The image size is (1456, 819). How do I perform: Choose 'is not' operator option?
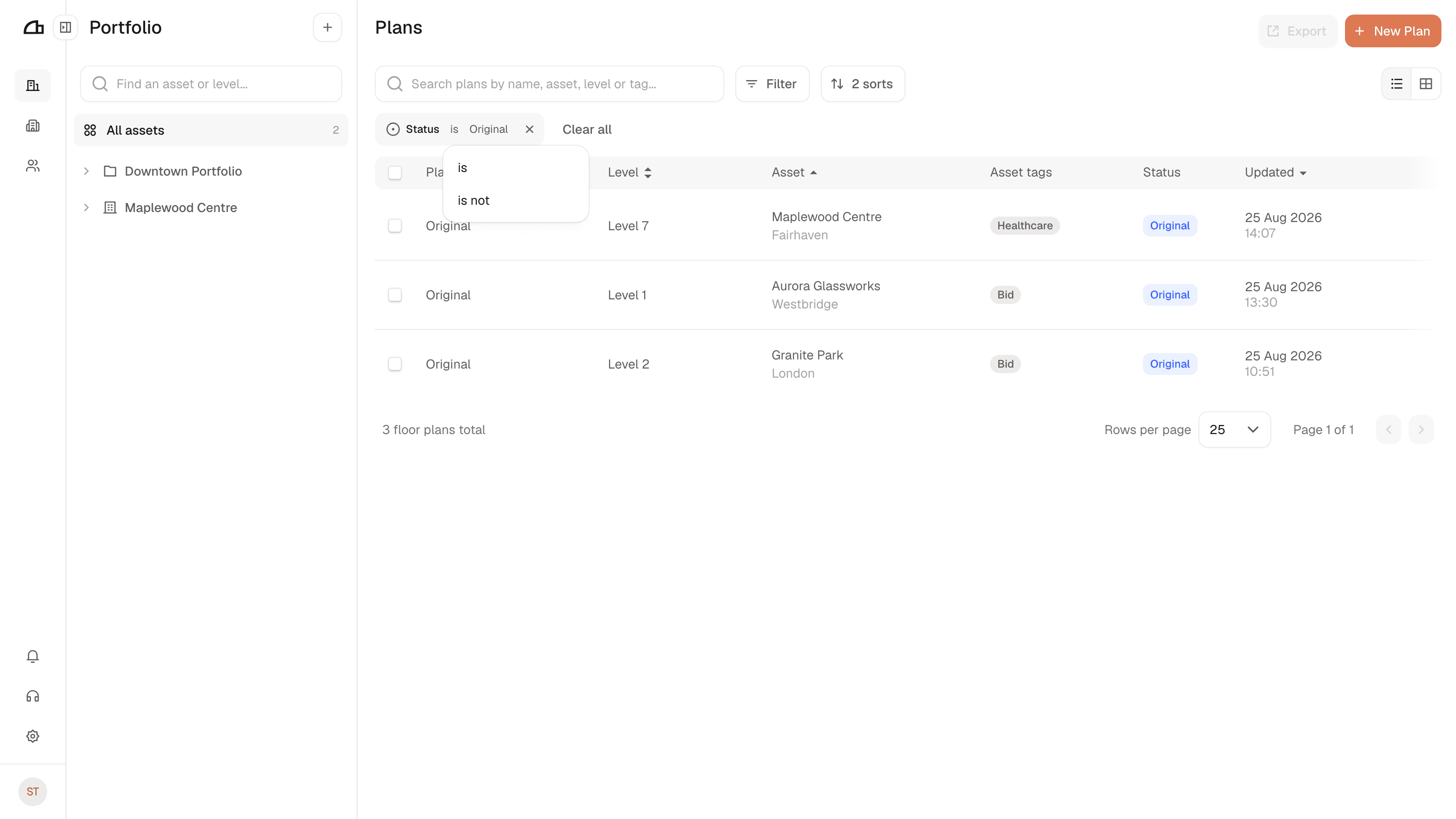coord(516,201)
